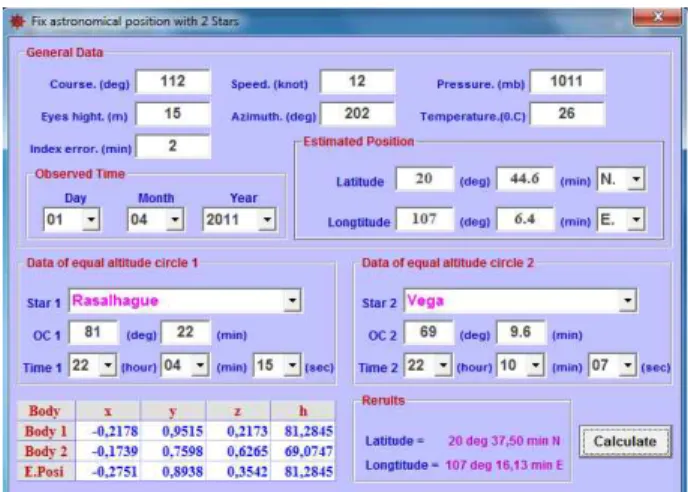Click the Latitude degrees field with 20
Image resolution: width=688 pixels, height=492 pixels.
tap(425, 179)
